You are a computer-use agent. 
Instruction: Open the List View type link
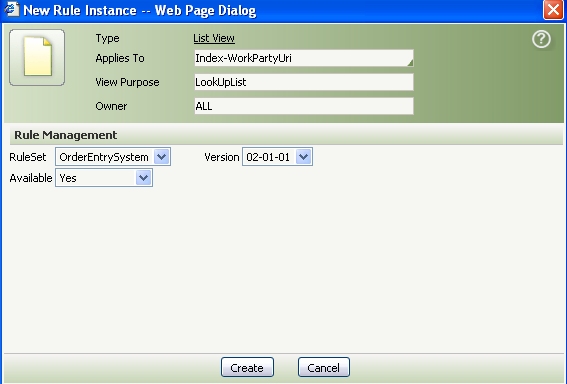click(214, 38)
